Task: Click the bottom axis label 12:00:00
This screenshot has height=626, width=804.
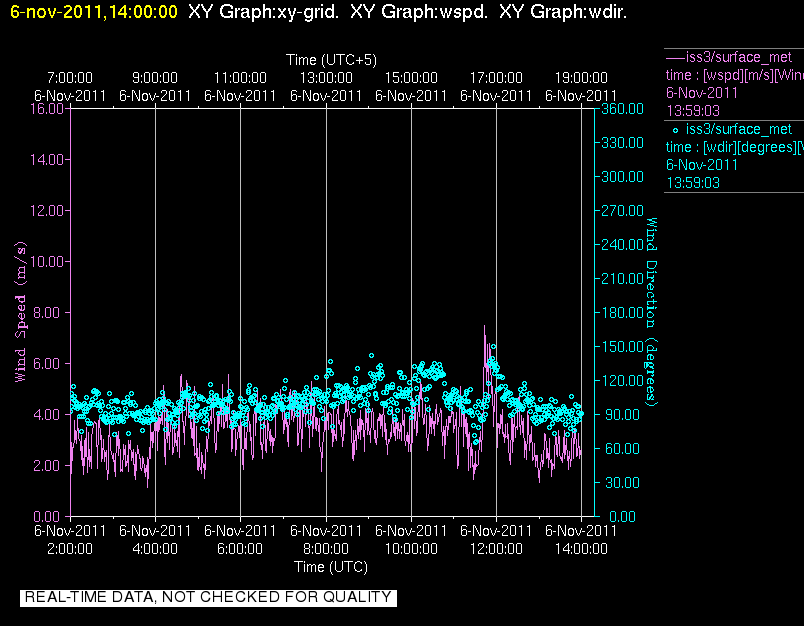Action: click(496, 549)
